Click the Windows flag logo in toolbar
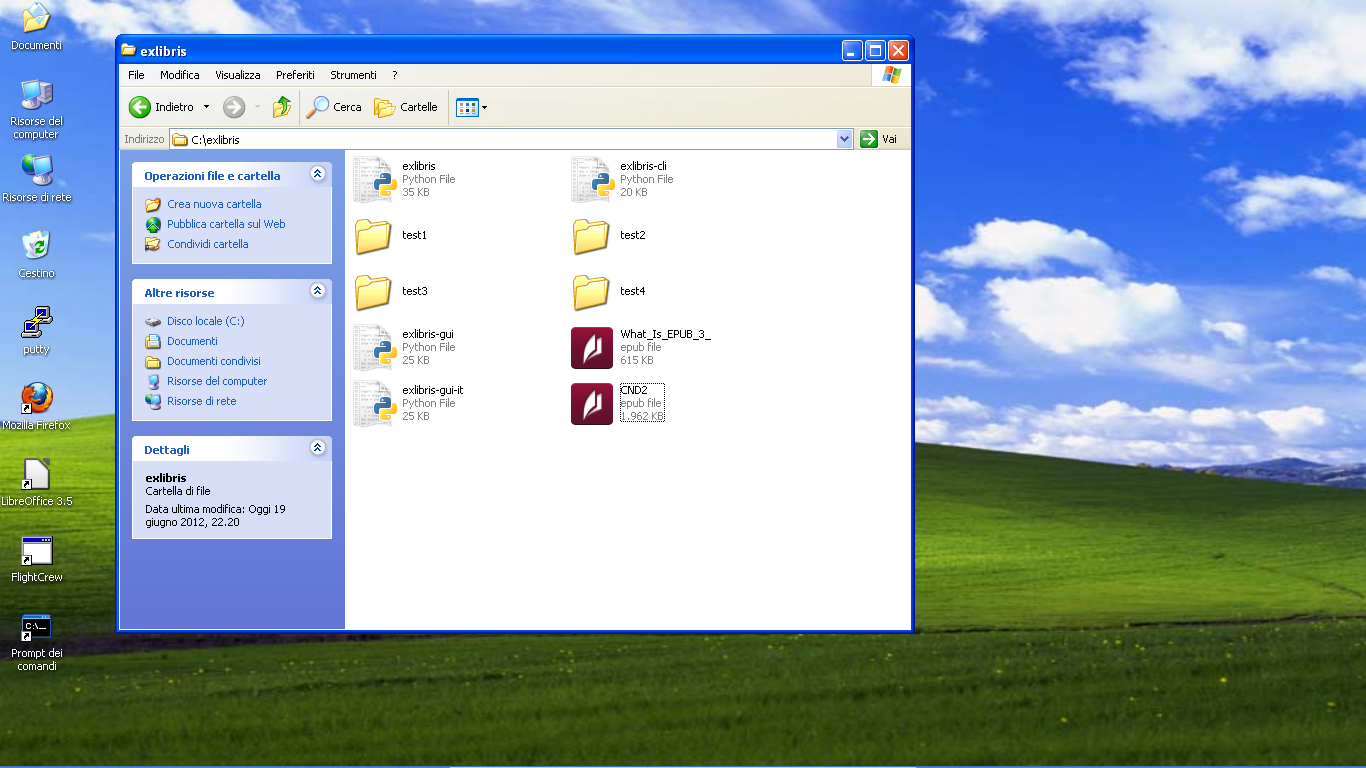 click(x=891, y=75)
